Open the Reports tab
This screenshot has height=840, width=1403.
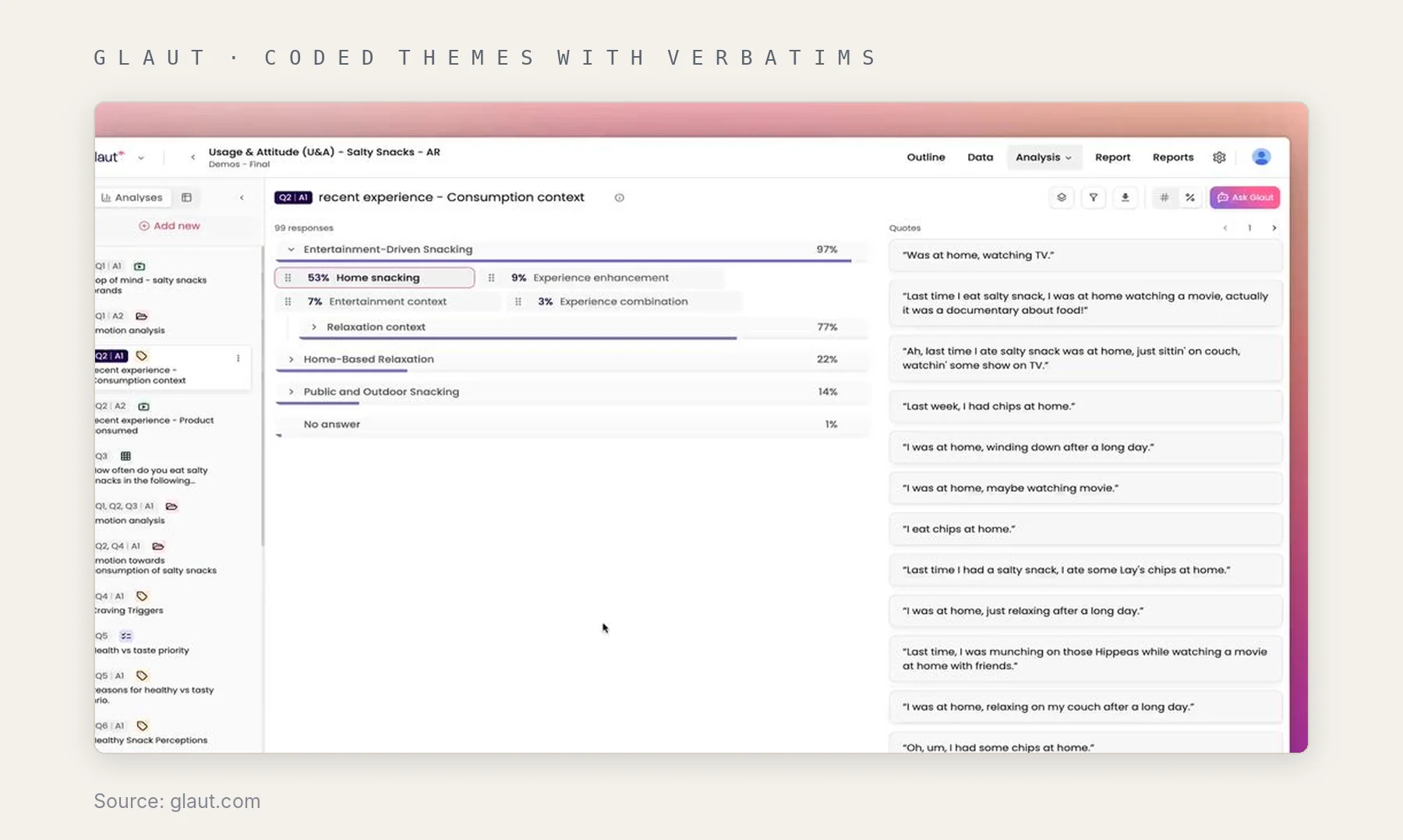click(1173, 157)
